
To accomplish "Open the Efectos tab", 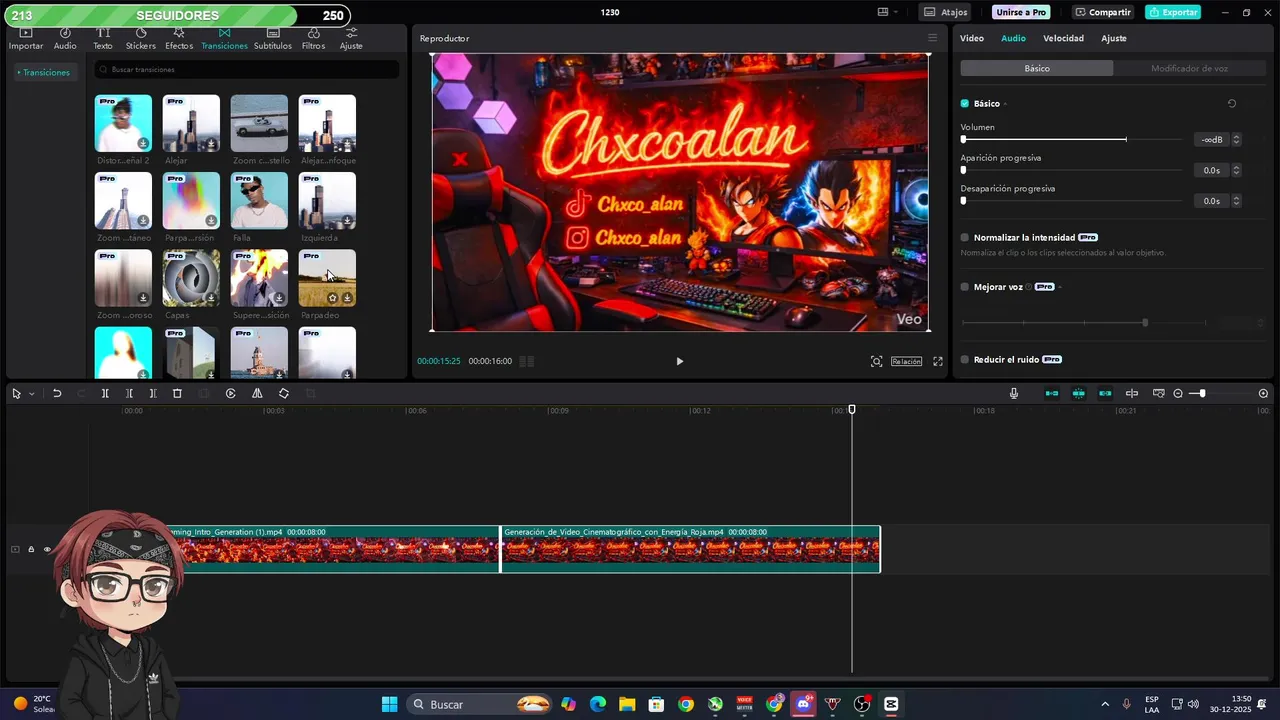I will [x=179, y=39].
